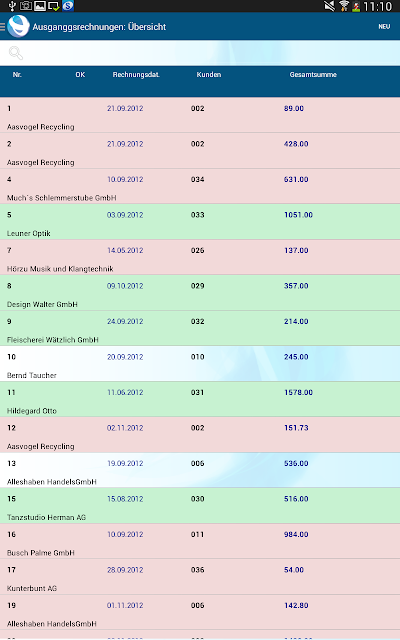Open the picture notification icon
Viewport: 400px width, 640px height.
point(40,6)
